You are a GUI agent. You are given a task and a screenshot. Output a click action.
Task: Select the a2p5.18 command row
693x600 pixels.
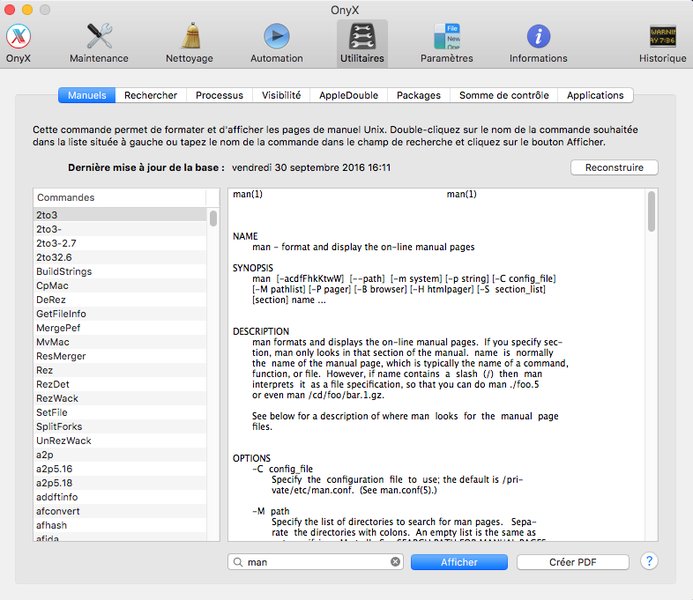(x=120, y=483)
